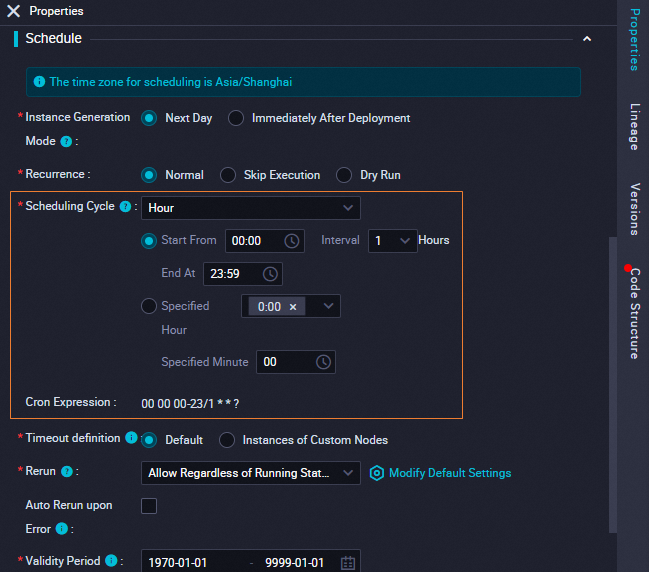Click the Cron Expression value text

click(190, 404)
